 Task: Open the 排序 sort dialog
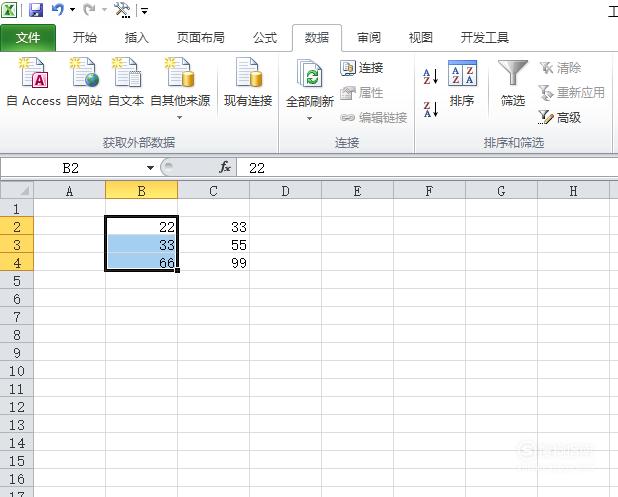tap(462, 84)
